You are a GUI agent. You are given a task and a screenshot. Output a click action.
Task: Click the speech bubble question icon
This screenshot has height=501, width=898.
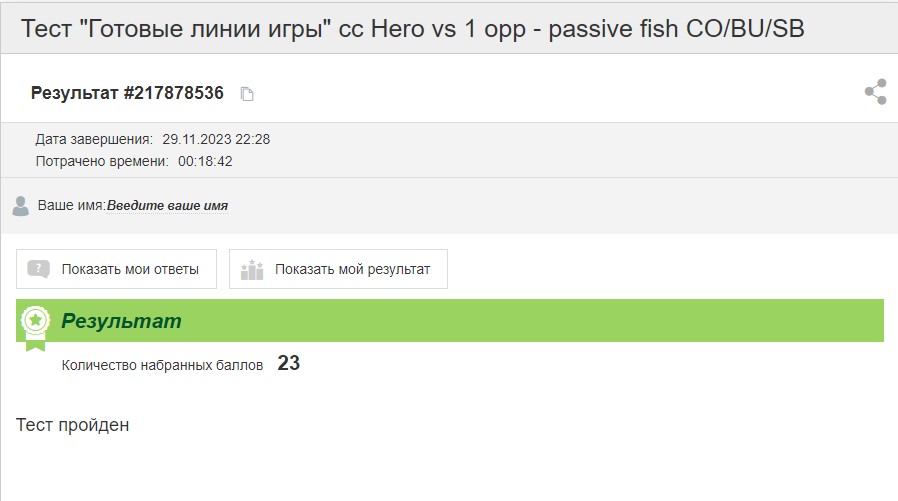(x=38, y=269)
